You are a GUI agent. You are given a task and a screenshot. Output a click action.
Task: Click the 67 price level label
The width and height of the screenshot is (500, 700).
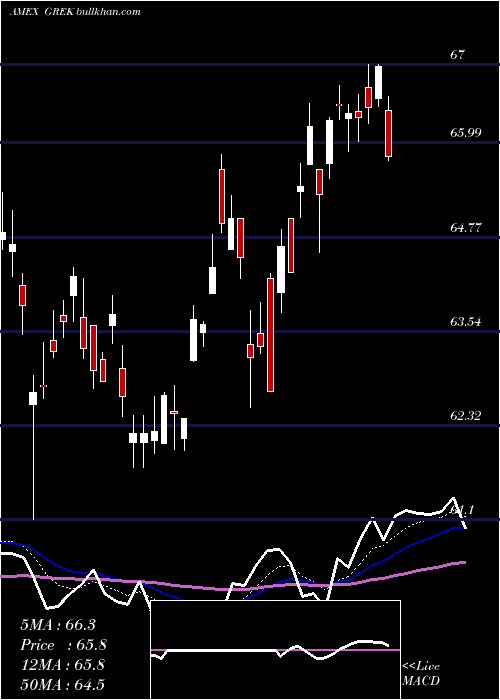[458, 55]
